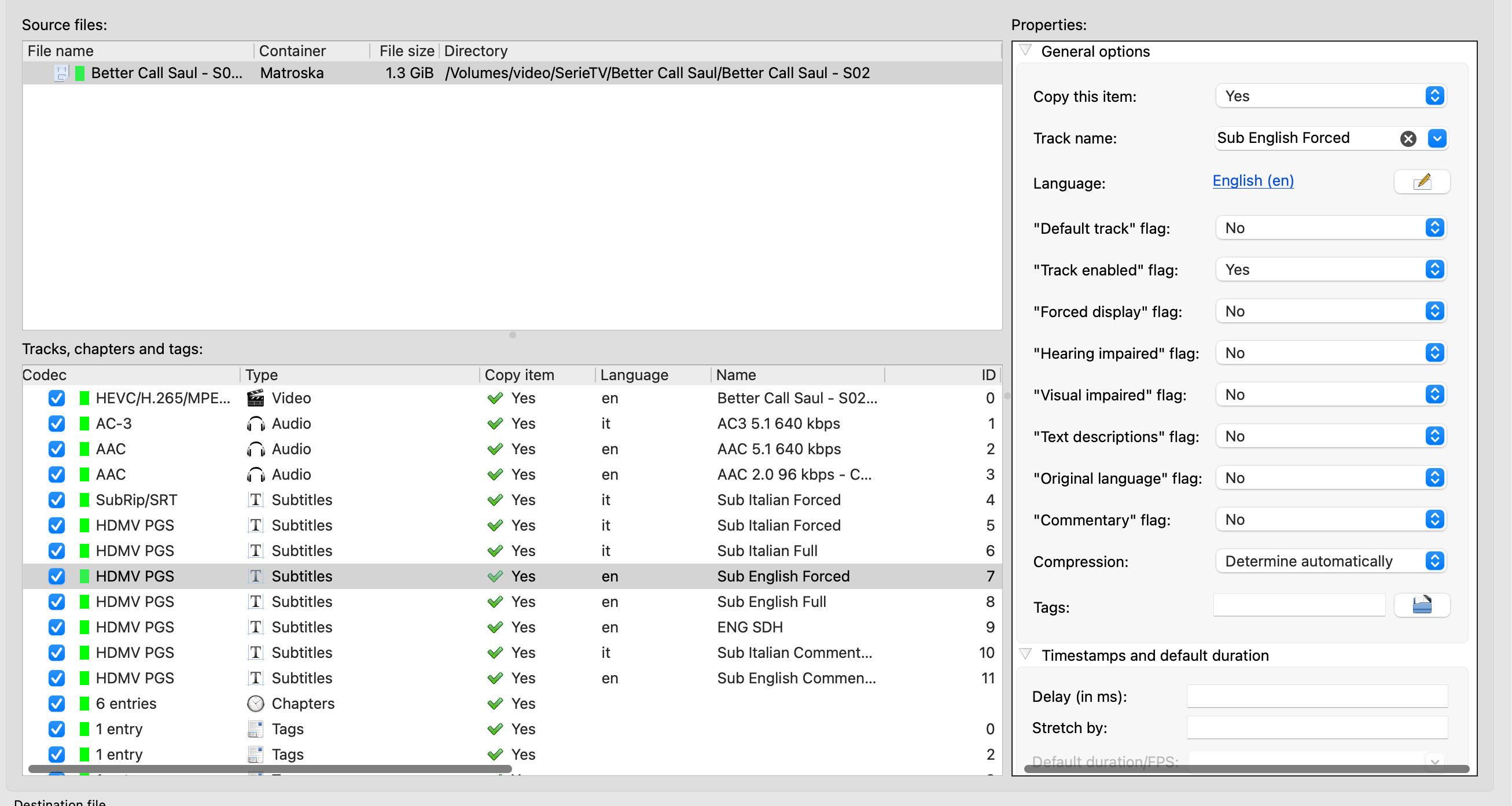Image resolution: width=1512 pixels, height=806 pixels.
Task: Open the Compression dropdown
Action: 1330,561
